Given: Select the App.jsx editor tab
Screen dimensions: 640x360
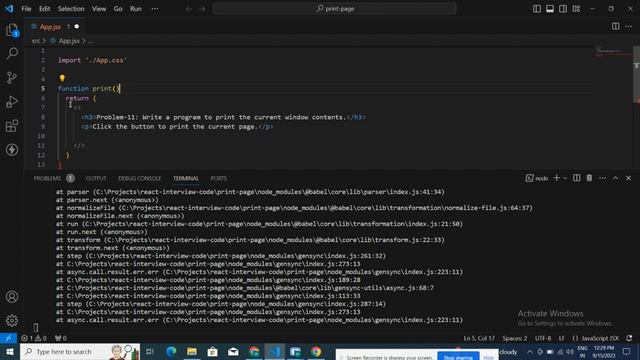Looking at the screenshot, I should click(x=54, y=27).
